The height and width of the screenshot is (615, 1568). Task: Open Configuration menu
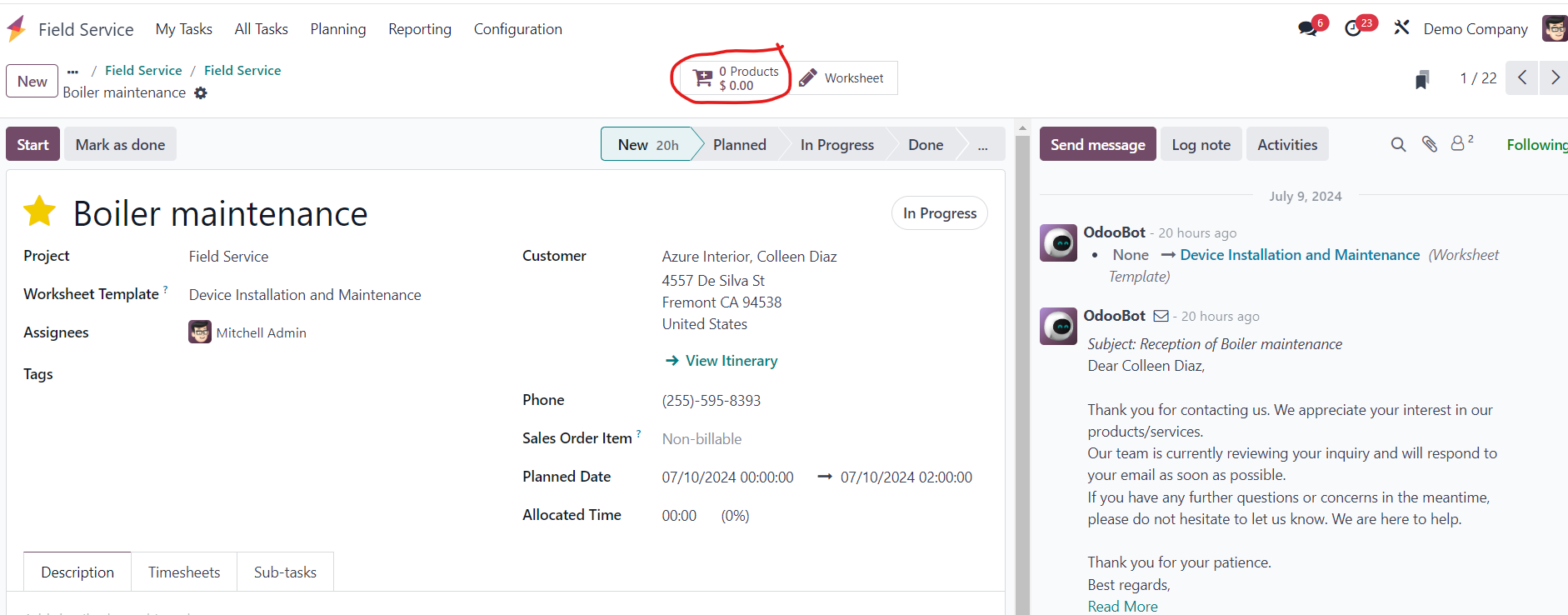tap(518, 29)
